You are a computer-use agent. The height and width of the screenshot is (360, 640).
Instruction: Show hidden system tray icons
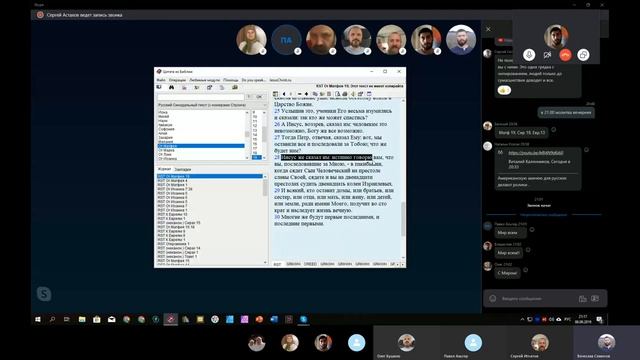pyautogui.click(x=522, y=320)
